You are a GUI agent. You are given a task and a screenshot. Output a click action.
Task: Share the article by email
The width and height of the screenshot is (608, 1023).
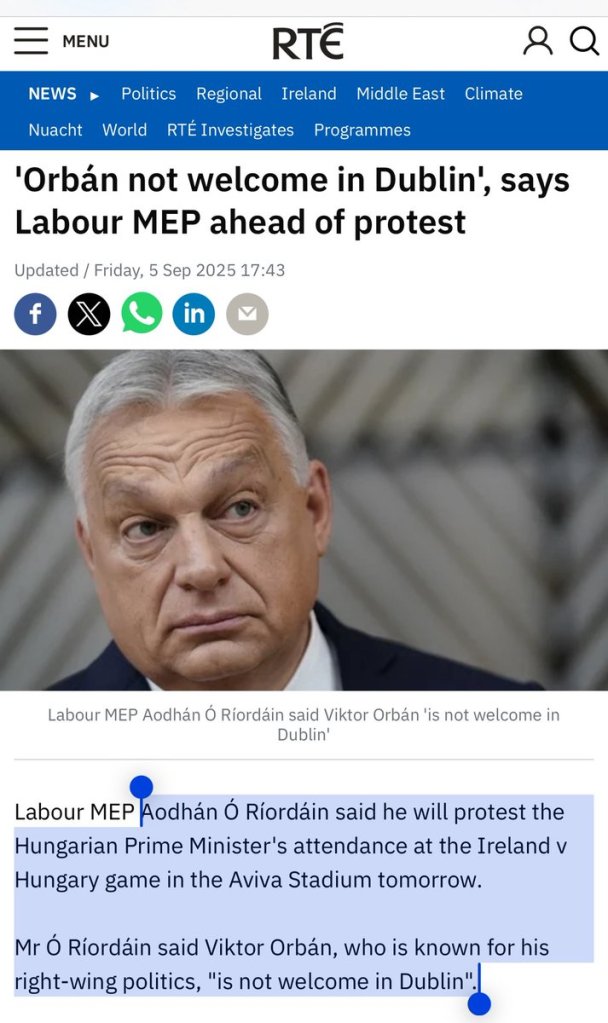coord(247,314)
